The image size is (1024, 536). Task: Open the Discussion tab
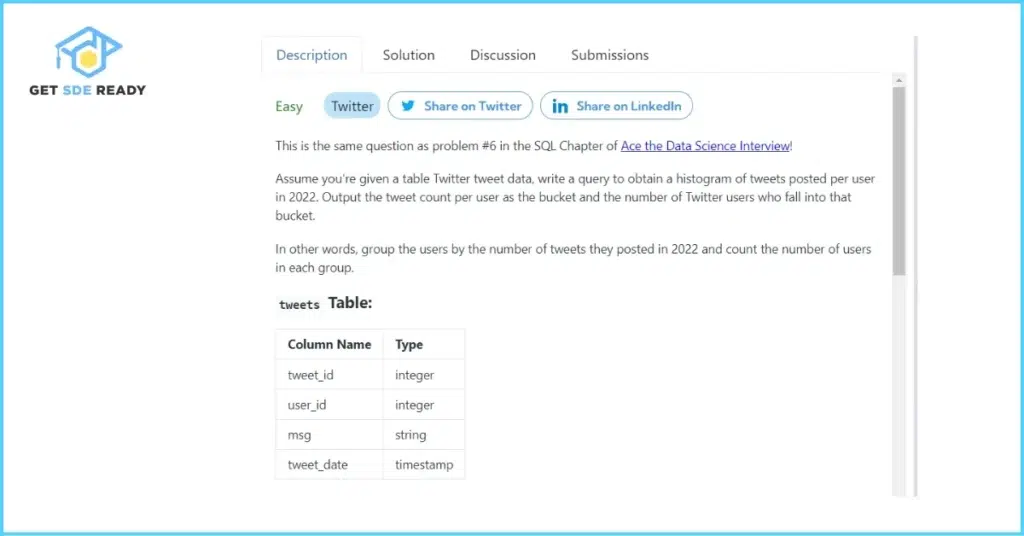tap(503, 55)
